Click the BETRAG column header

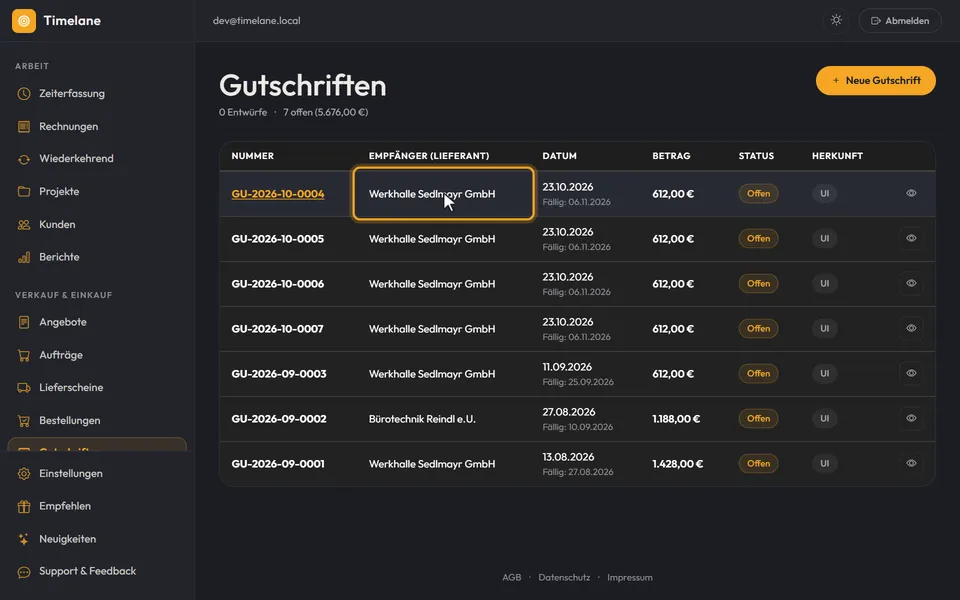671,156
